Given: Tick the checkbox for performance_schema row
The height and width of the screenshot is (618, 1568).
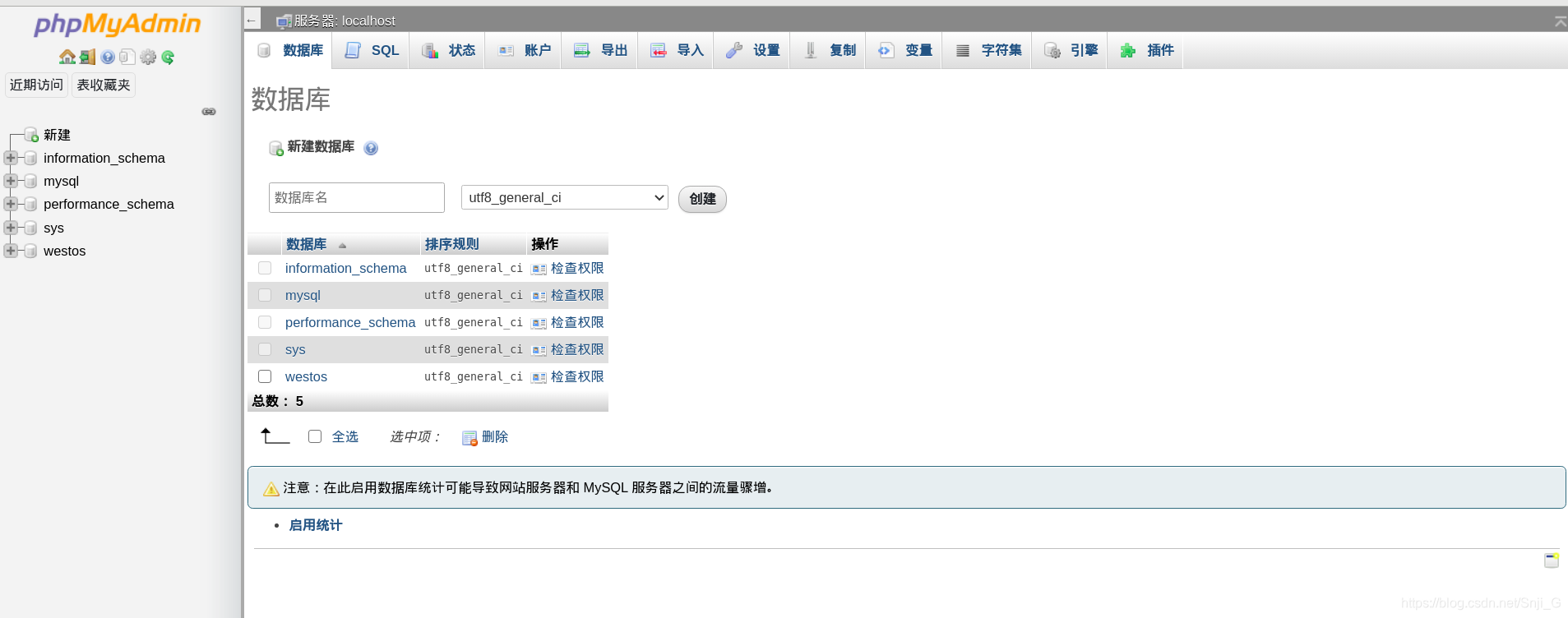Looking at the screenshot, I should (265, 322).
